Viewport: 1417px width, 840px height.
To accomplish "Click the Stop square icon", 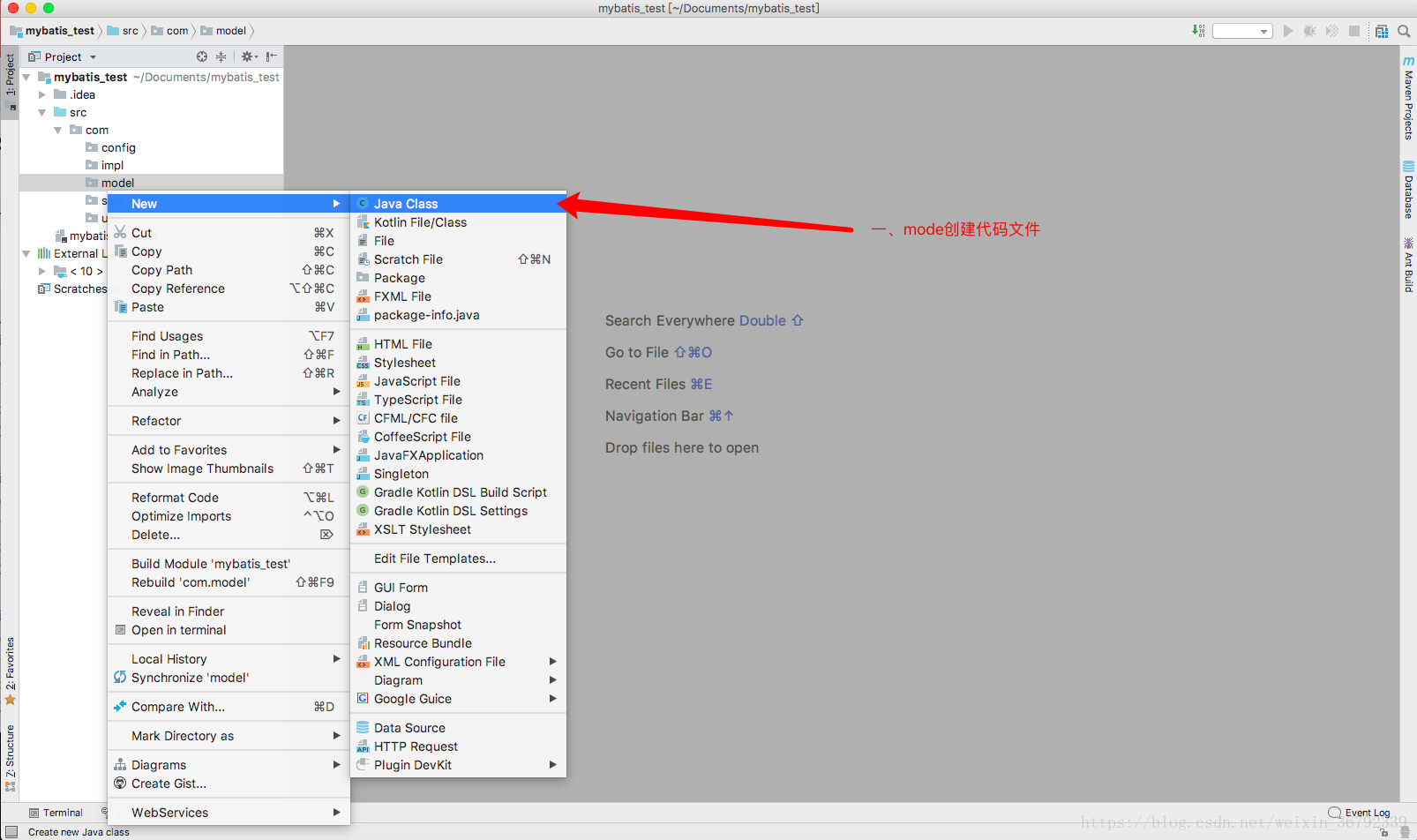I will [1354, 31].
